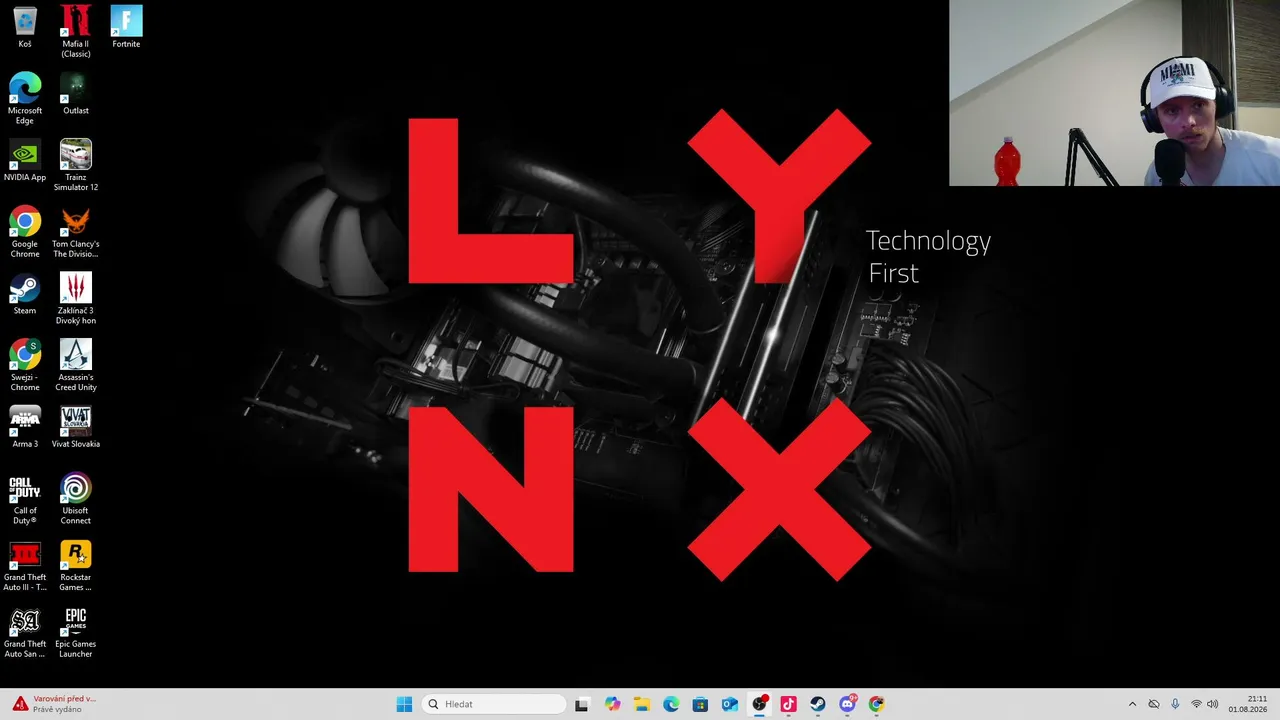Select the Trainz Simulator 12 shortcut
Image resolution: width=1280 pixels, height=720 pixels.
[76, 166]
